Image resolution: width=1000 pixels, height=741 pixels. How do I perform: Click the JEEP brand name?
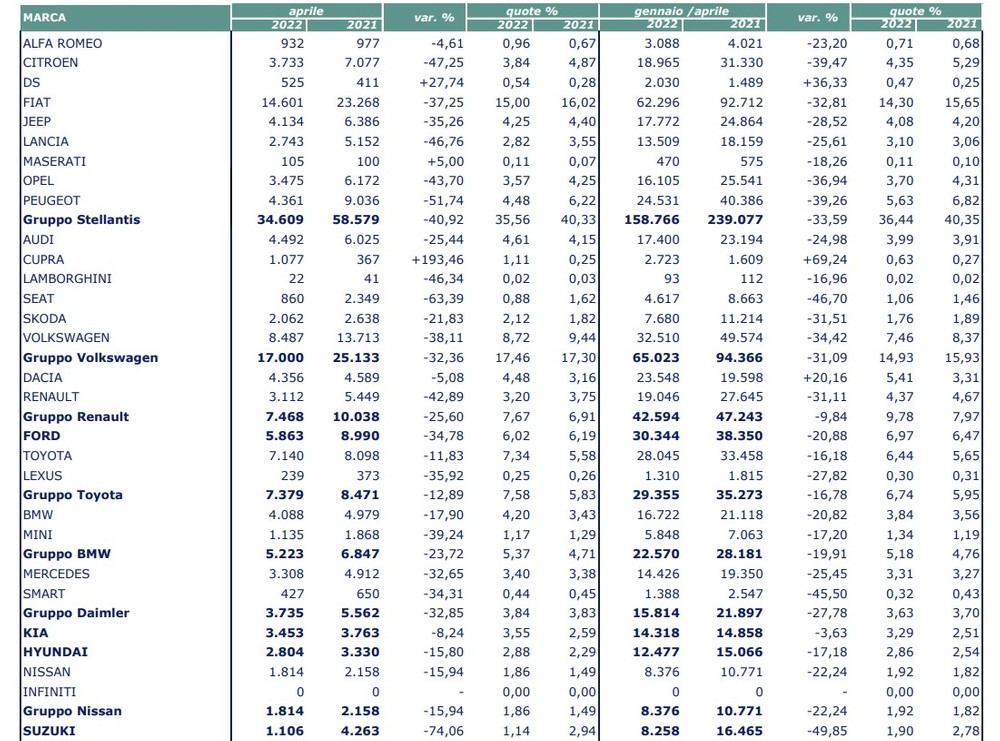[x=36, y=121]
